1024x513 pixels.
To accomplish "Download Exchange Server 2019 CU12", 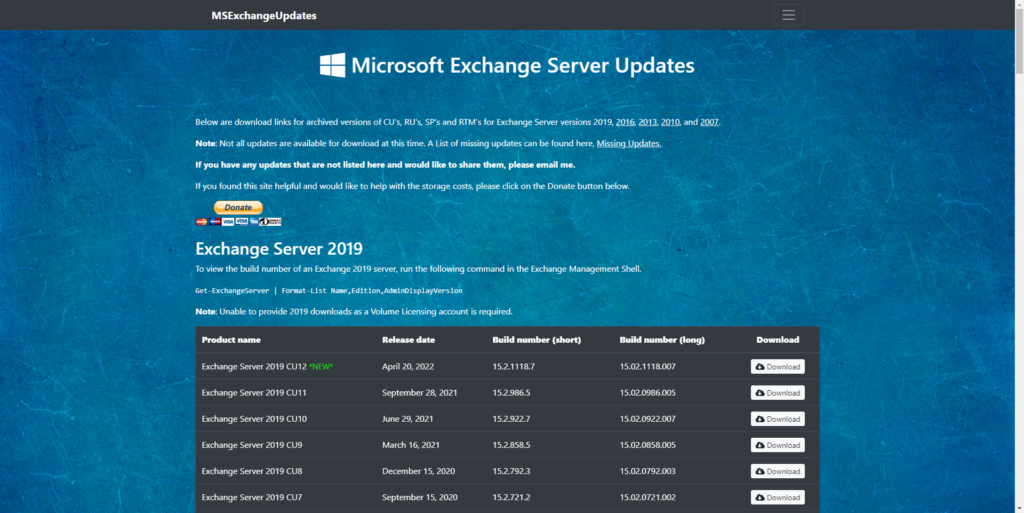I will point(777,367).
